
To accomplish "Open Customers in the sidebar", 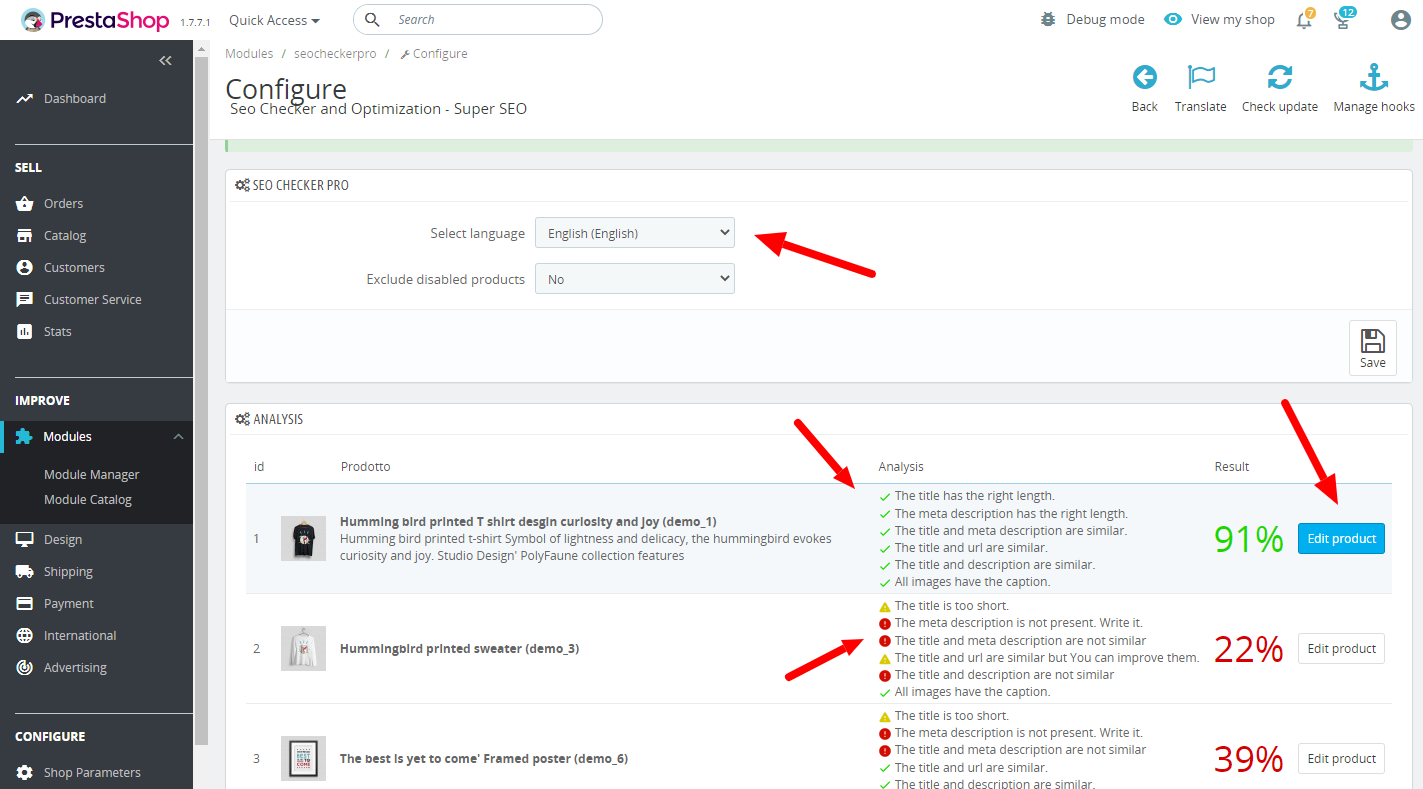I will coord(74,268).
